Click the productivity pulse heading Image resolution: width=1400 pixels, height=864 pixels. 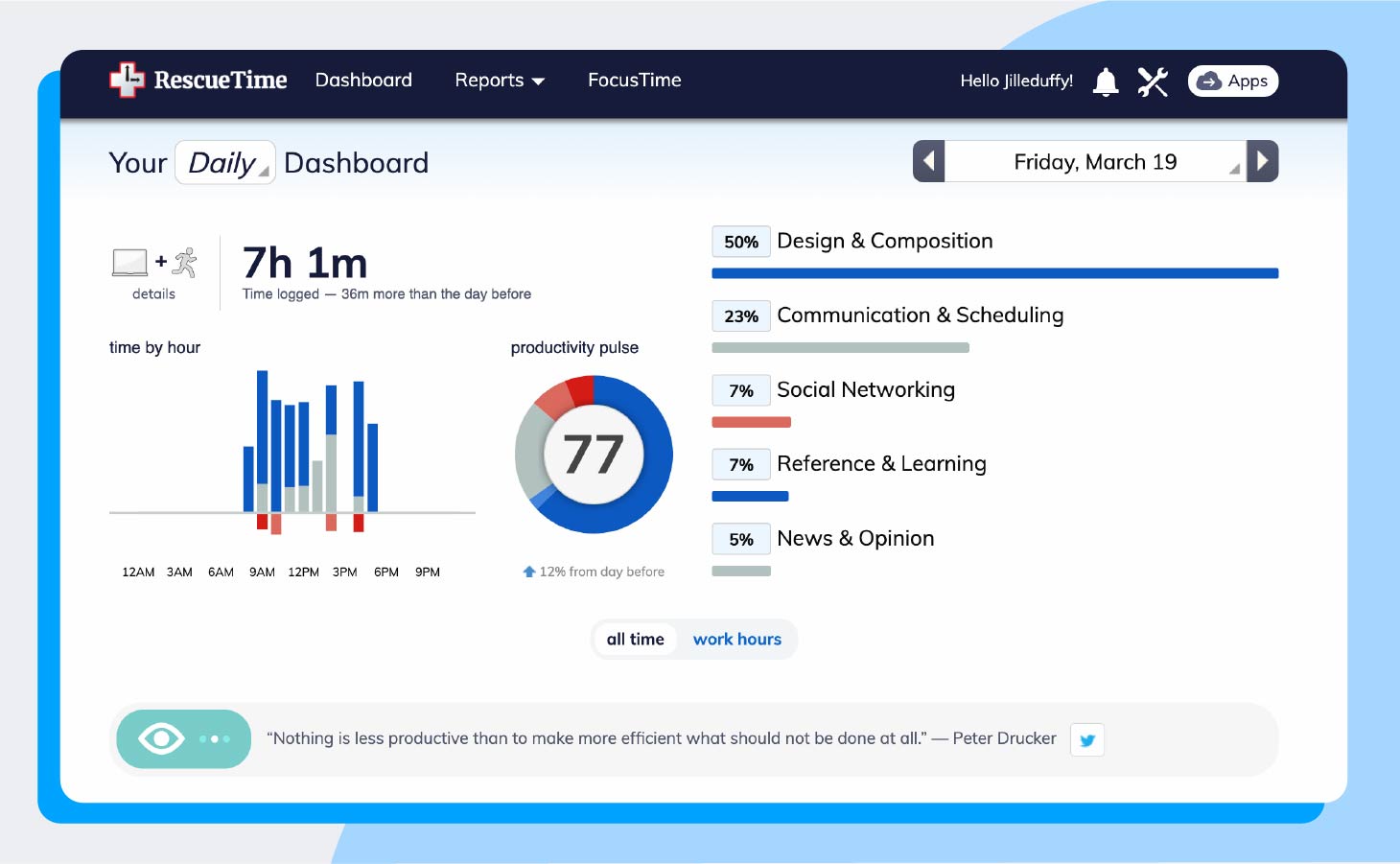click(574, 348)
